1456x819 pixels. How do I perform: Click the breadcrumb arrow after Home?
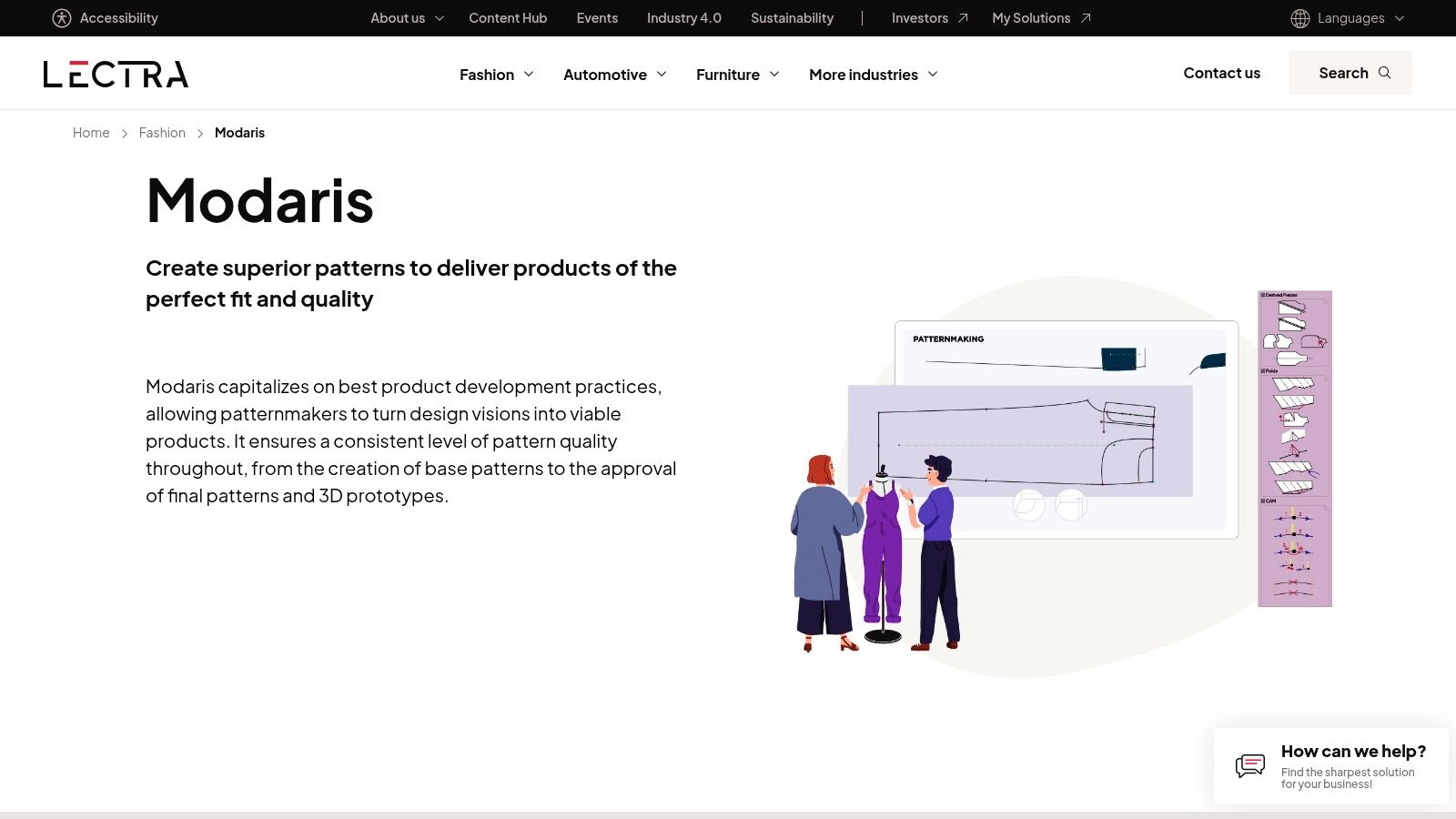pos(125,133)
